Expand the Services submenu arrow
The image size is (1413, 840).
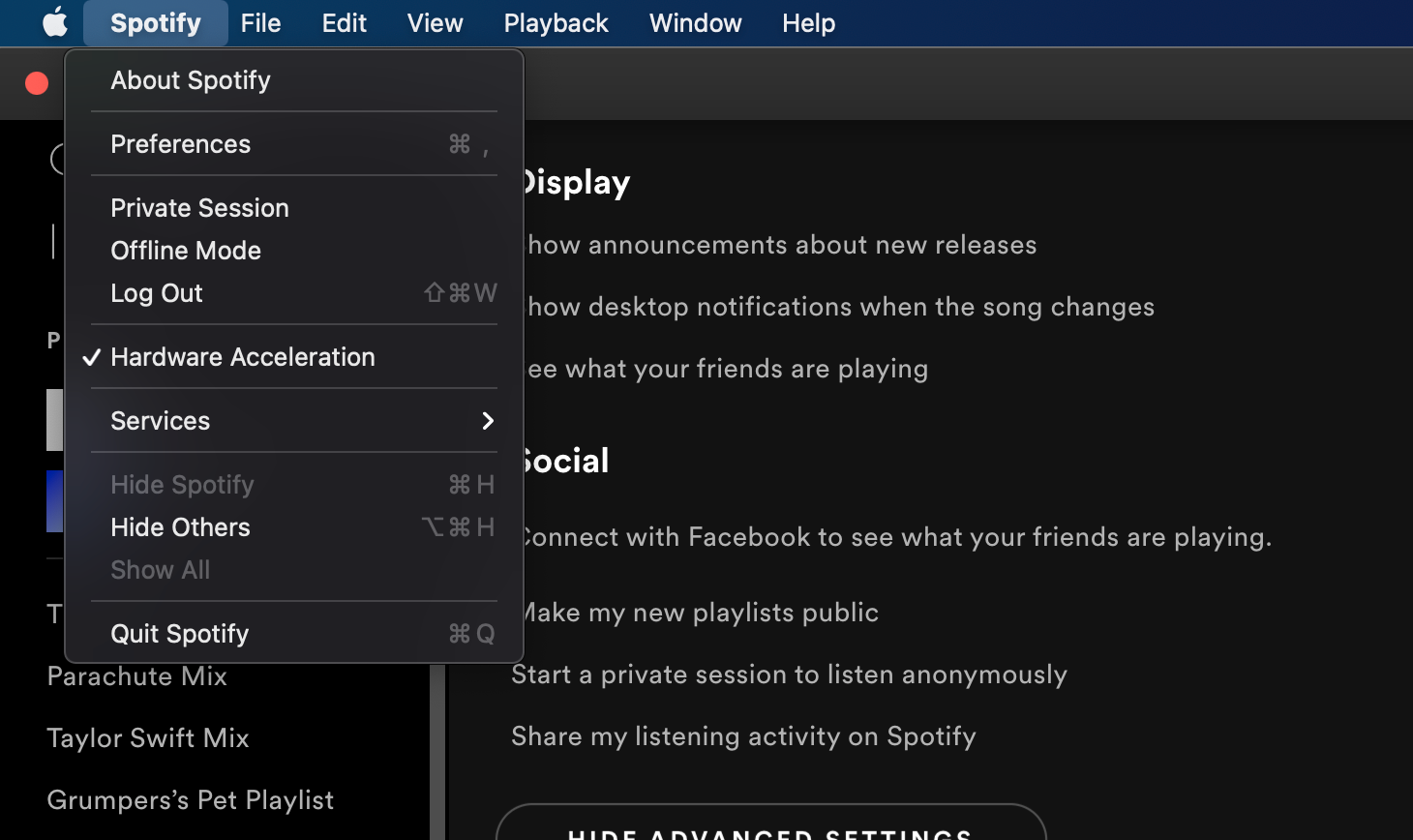click(487, 421)
